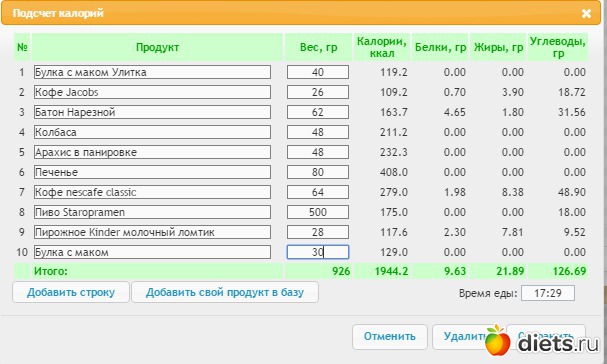Click the proteins value 4.65

pos(454,112)
